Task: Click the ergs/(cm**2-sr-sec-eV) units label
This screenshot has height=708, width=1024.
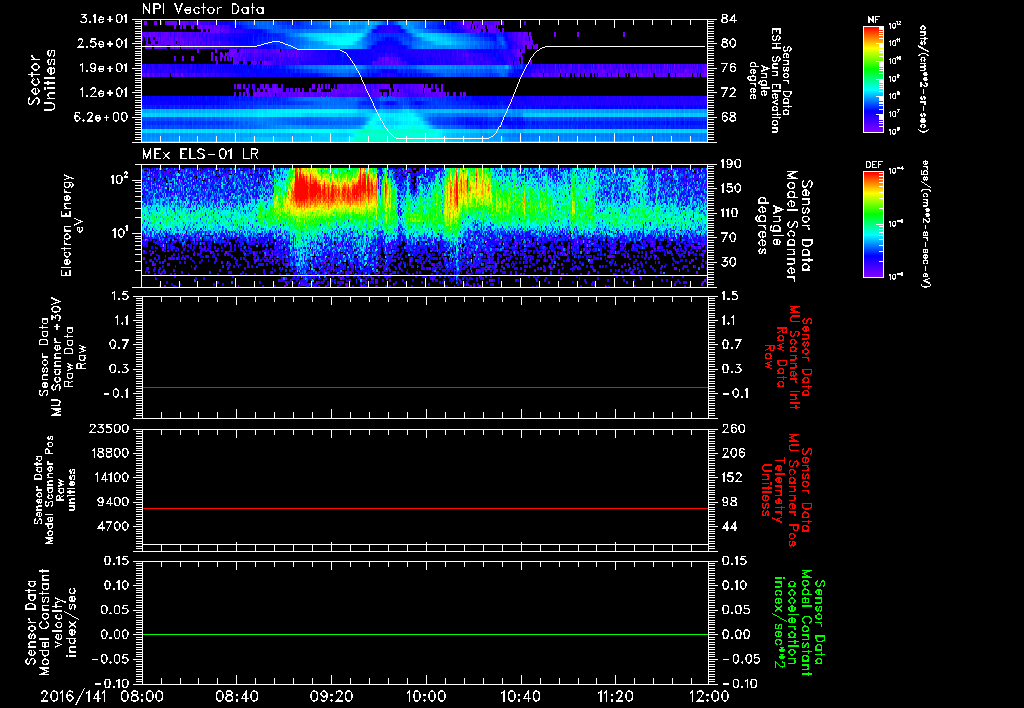Action: (924, 223)
